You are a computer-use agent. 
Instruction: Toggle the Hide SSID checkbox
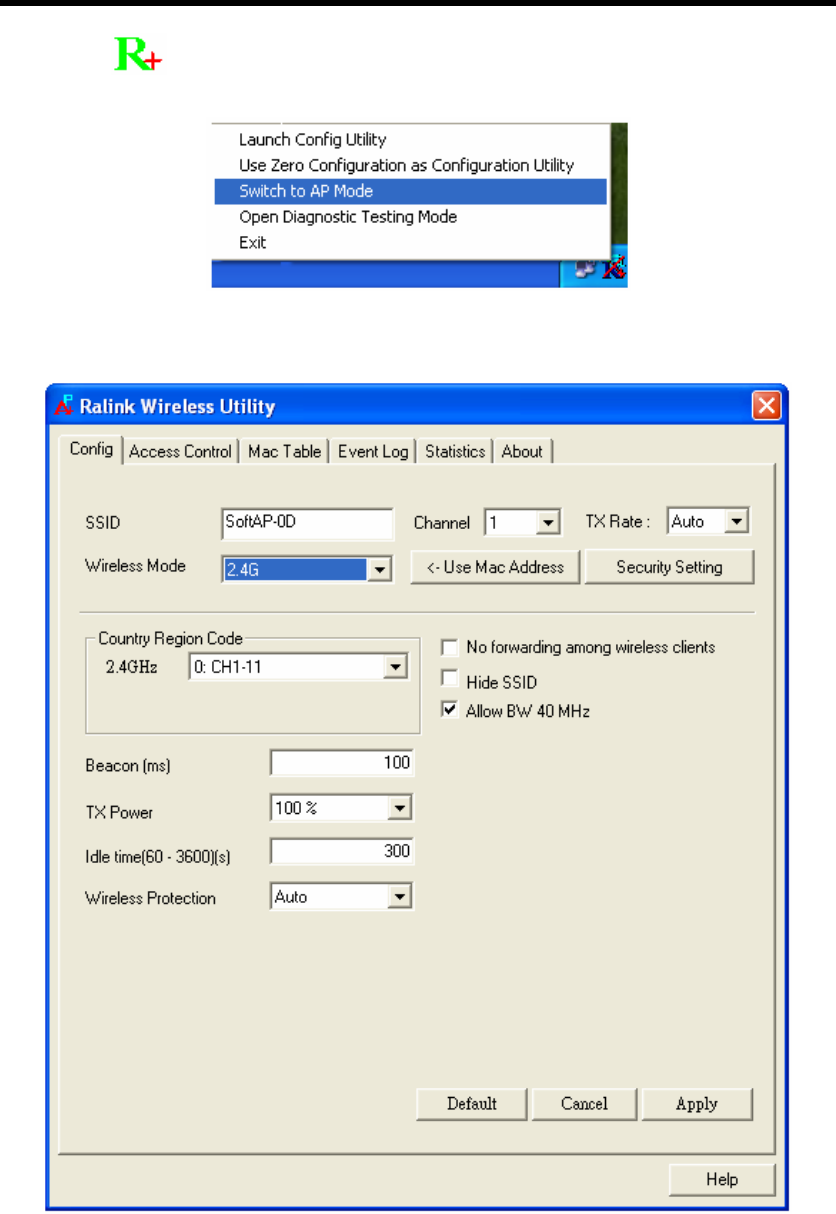click(x=450, y=681)
